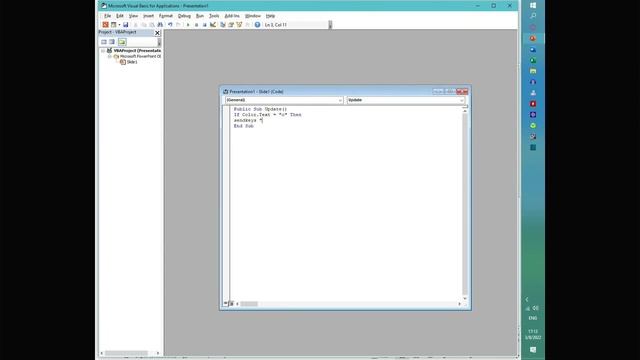Image resolution: width=640 pixels, height=360 pixels.
Task: Click the code window scroll-right arrow
Action: tap(459, 304)
